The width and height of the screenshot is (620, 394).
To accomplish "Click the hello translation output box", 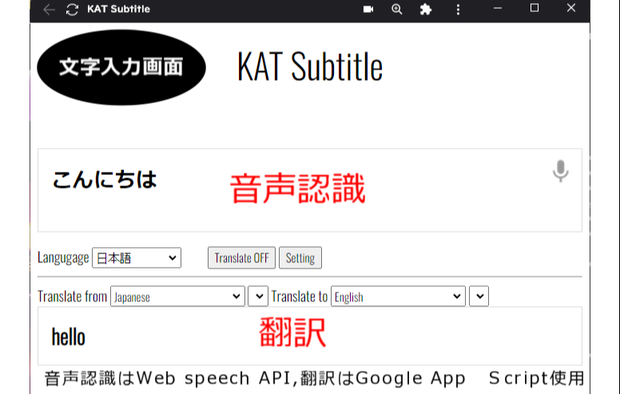I will (x=310, y=336).
